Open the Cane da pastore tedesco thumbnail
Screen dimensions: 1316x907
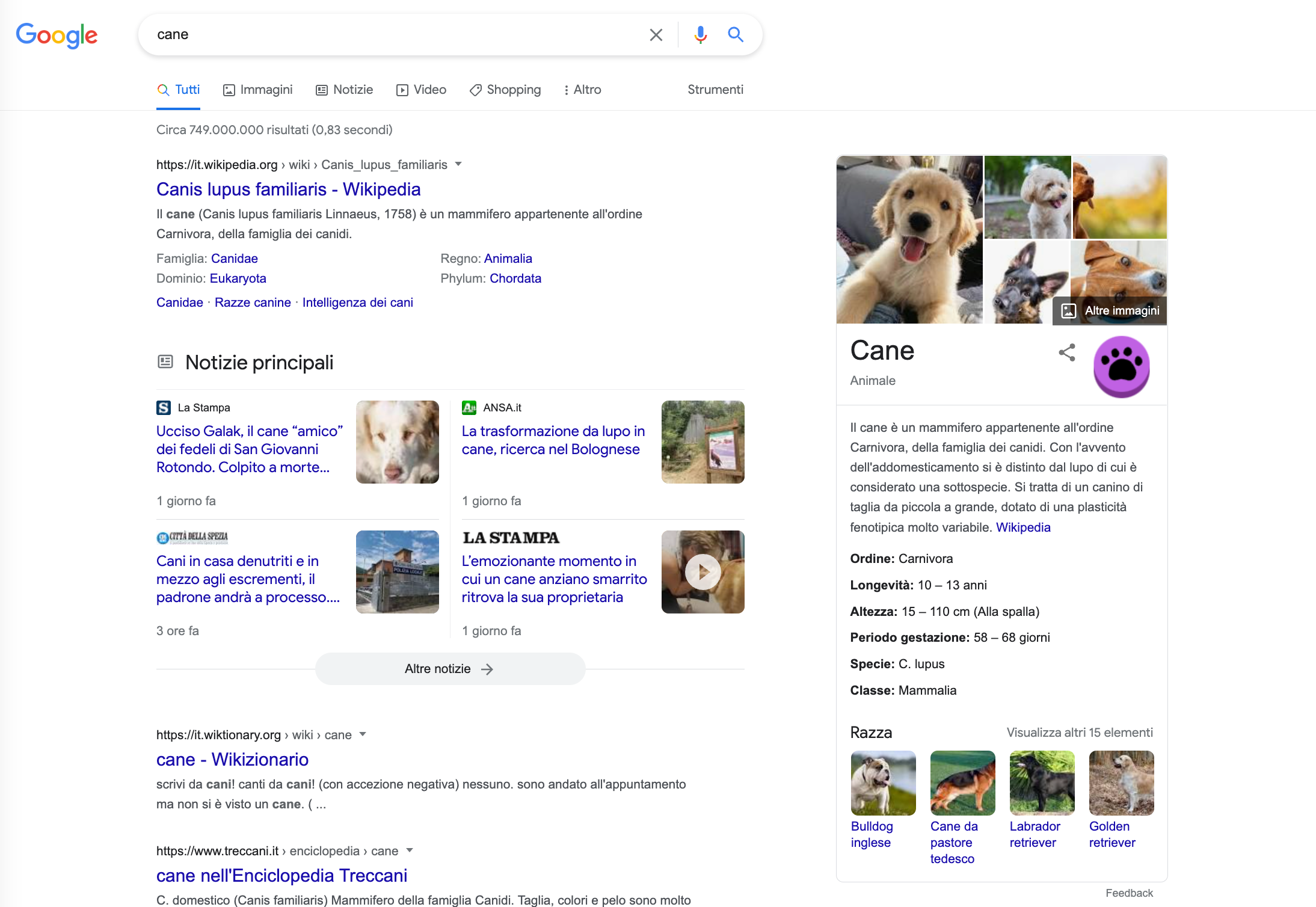(962, 783)
